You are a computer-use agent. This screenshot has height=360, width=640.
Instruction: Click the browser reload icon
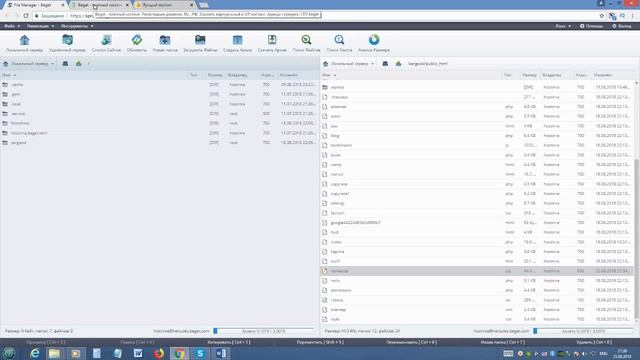pyautogui.click(x=26, y=16)
